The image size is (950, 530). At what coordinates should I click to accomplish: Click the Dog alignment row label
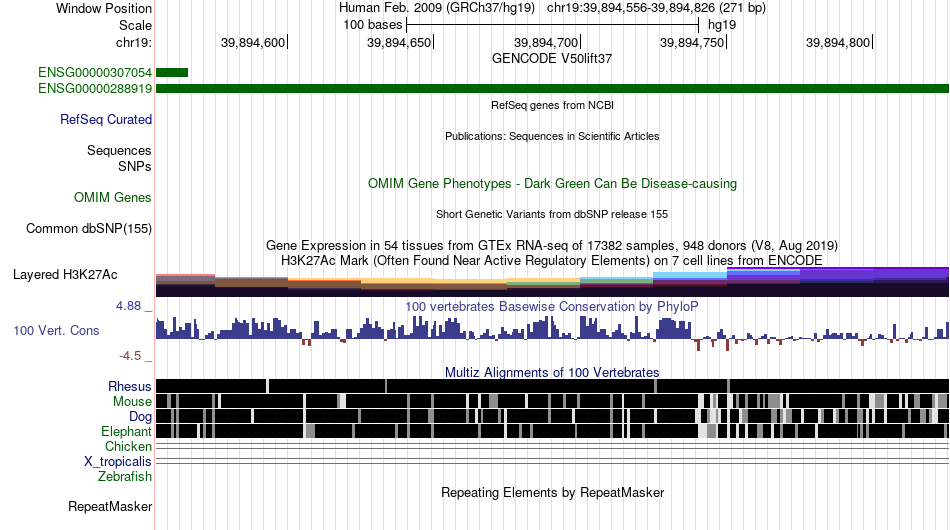pyautogui.click(x=140, y=416)
